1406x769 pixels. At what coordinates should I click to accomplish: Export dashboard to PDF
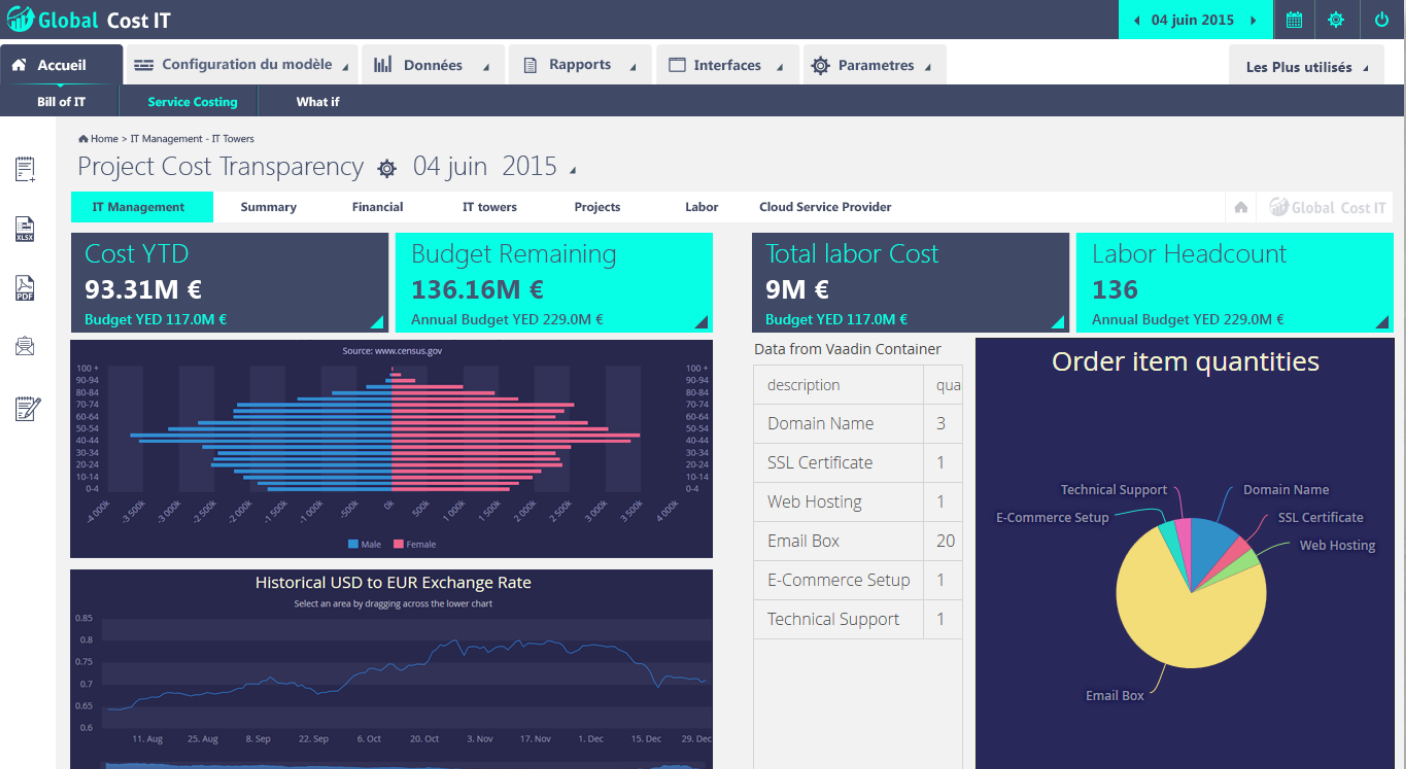coord(25,288)
